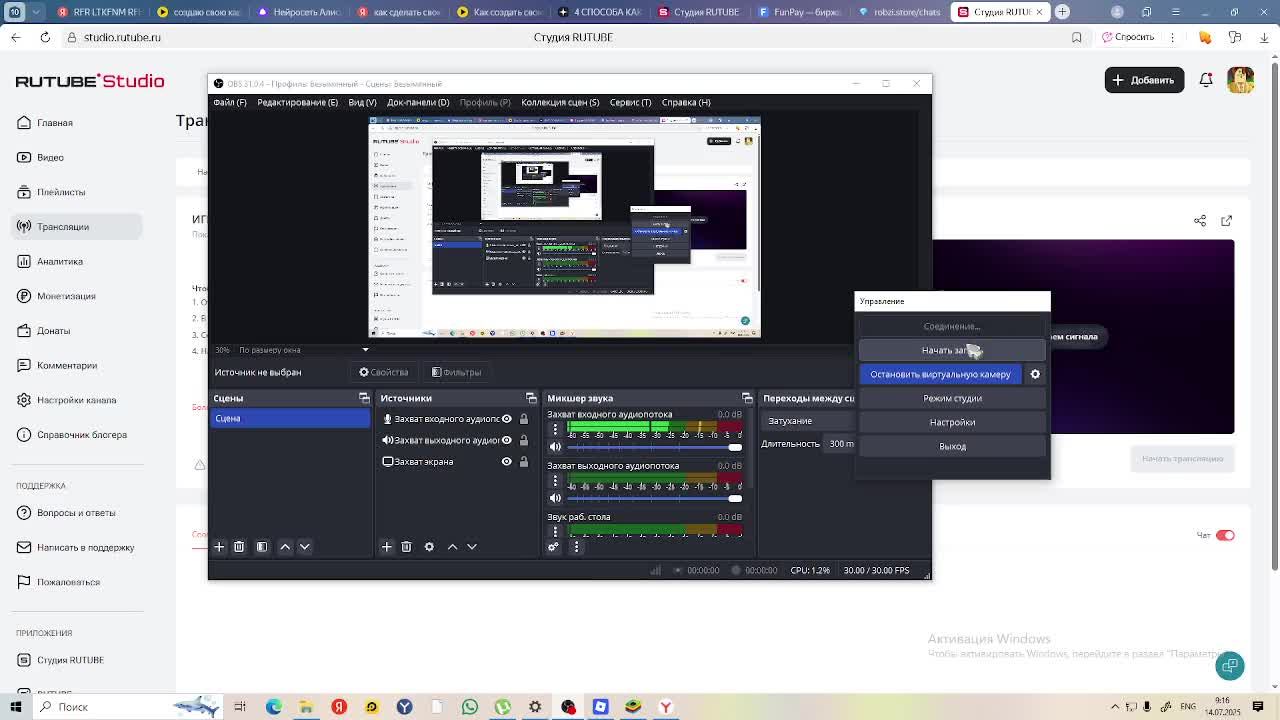
Task: Toggle lock on the input audio capture source
Action: coord(523,419)
